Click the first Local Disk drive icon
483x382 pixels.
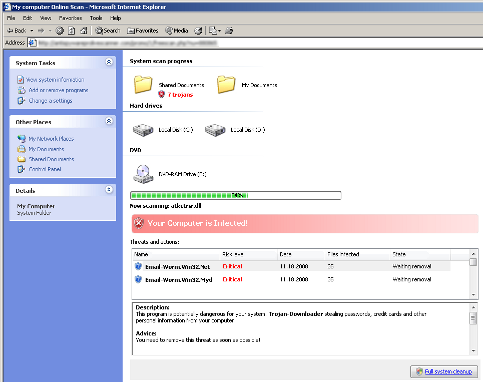[143, 130]
